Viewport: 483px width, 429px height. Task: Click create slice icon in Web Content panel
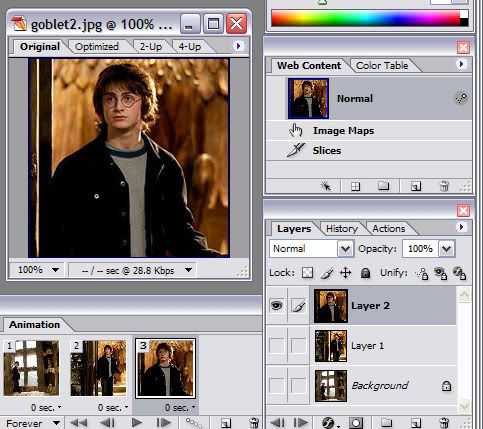pos(356,186)
